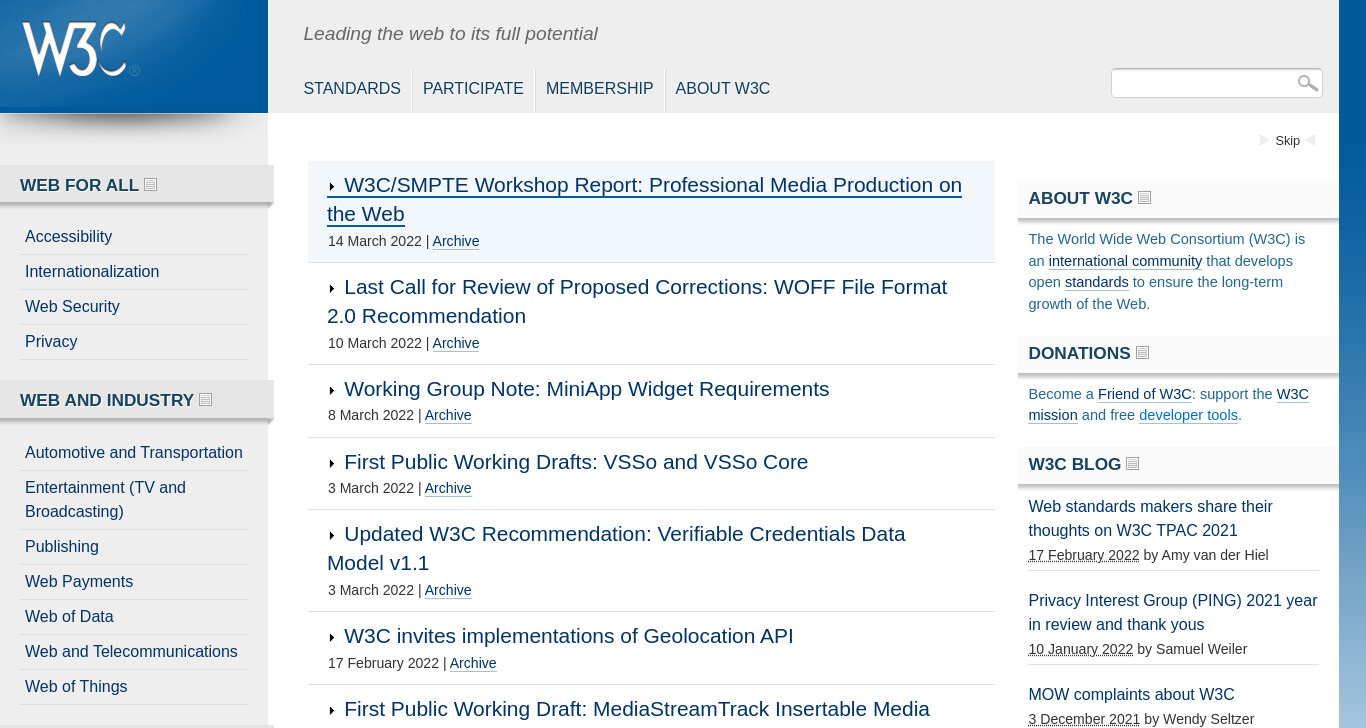Open Web and Telecommunications
Screen dimensions: 1366x728
(131, 651)
